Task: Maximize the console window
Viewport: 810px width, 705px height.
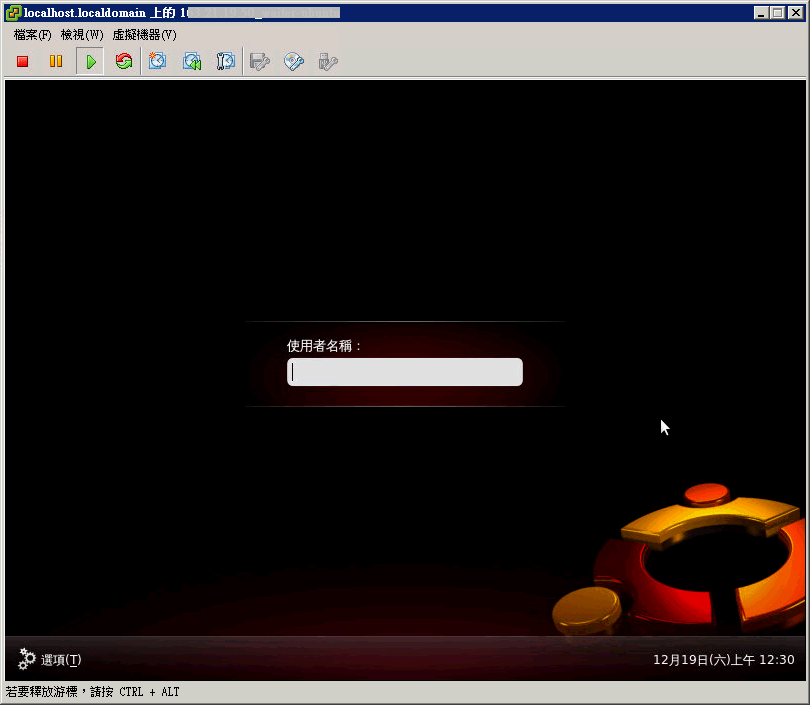Action: click(777, 12)
